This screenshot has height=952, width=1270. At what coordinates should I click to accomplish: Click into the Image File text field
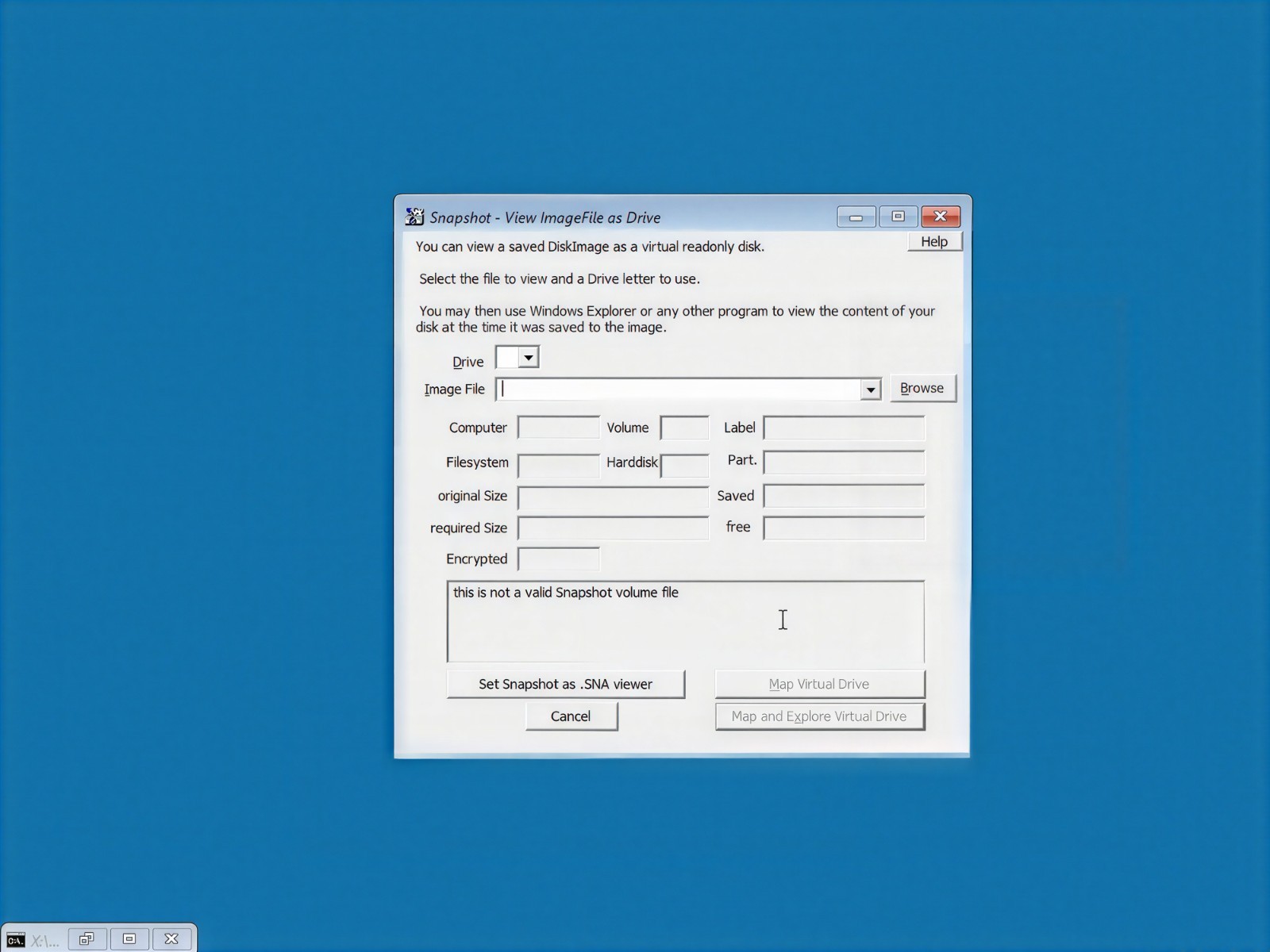point(679,390)
